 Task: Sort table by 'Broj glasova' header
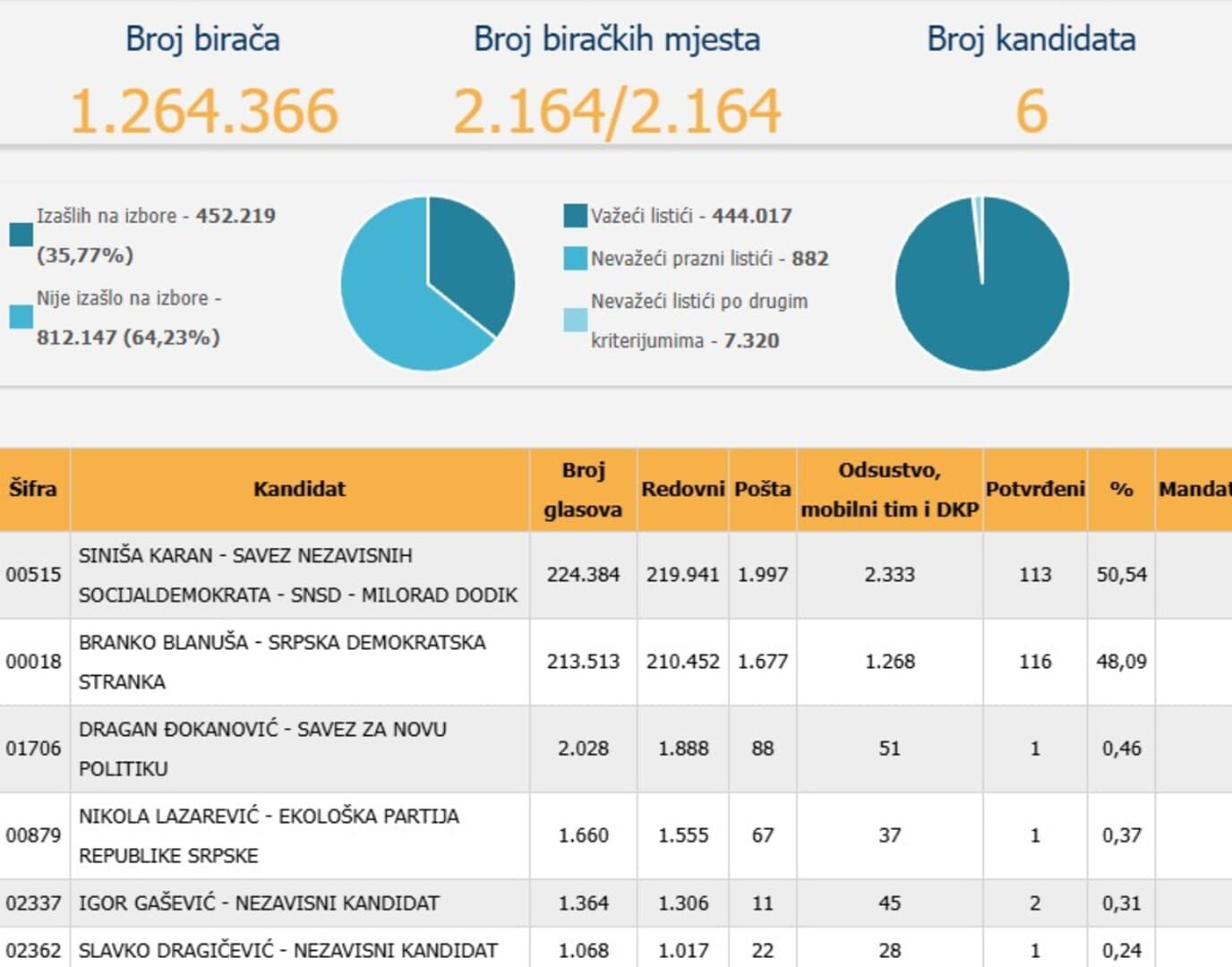[583, 489]
